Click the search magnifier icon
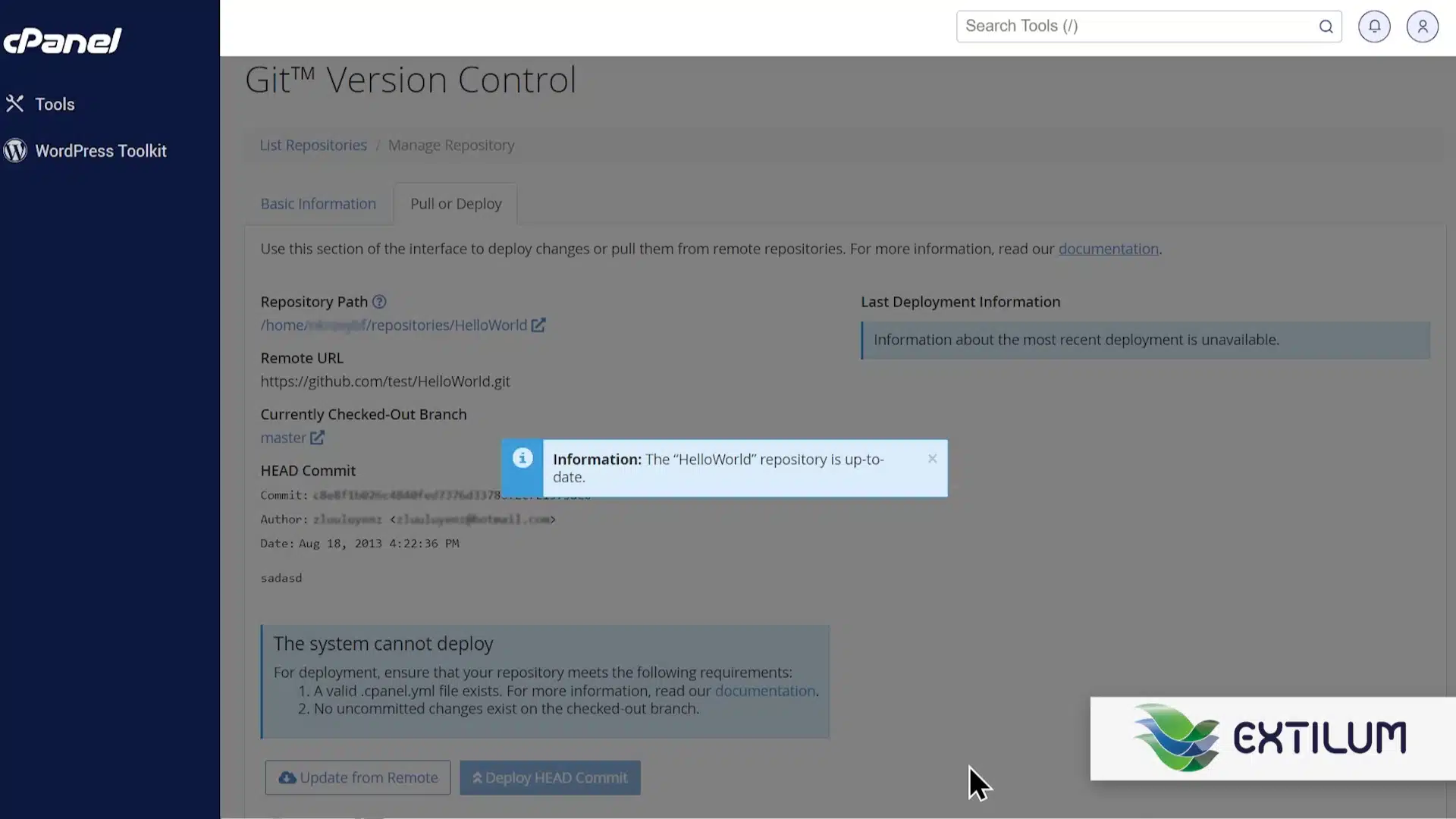This screenshot has height=819, width=1456. click(x=1326, y=27)
